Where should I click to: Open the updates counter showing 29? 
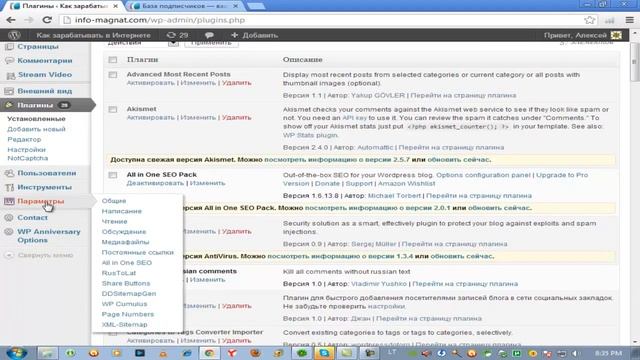178,35
